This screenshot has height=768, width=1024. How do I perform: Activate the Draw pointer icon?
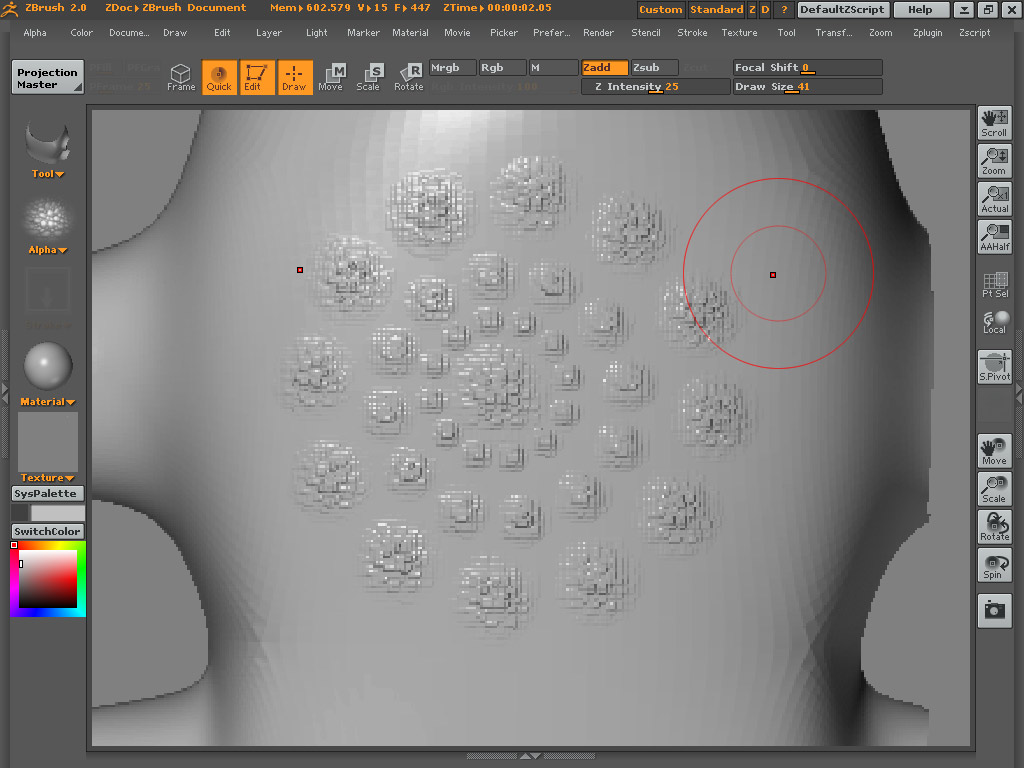click(x=295, y=77)
